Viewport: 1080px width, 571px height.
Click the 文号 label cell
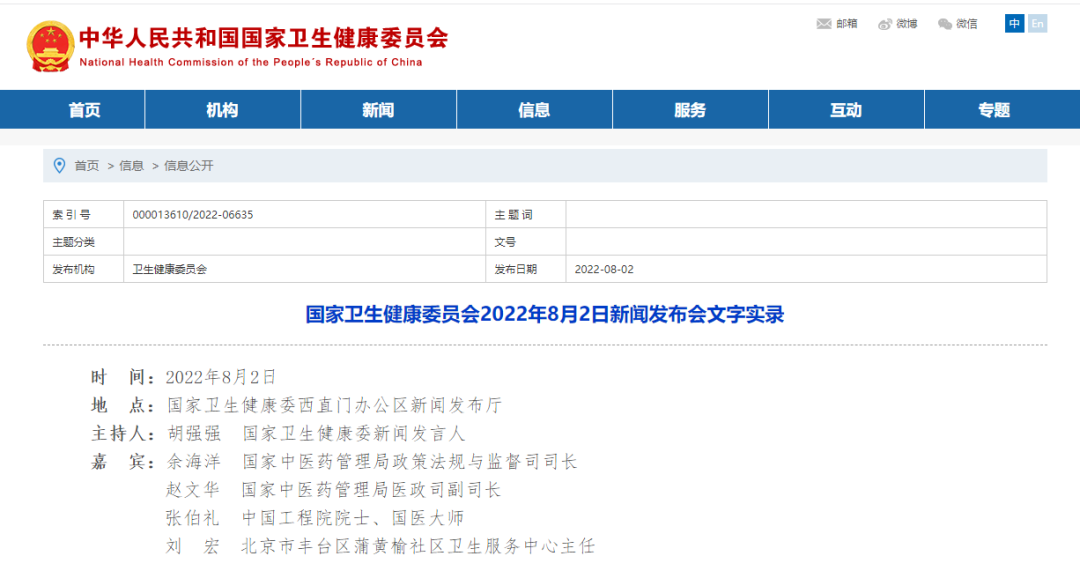click(x=526, y=242)
